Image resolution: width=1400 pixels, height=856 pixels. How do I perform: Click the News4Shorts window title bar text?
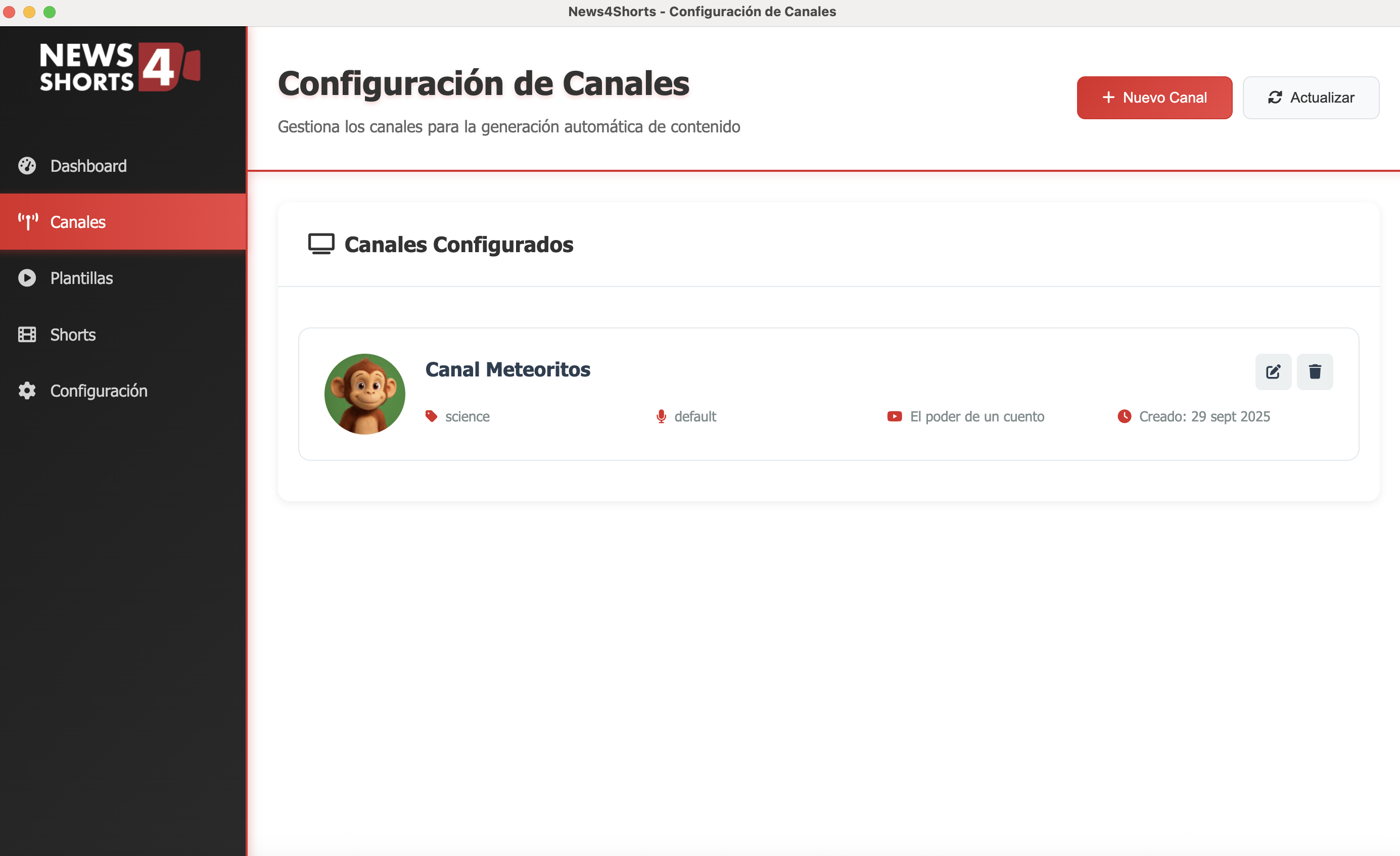point(702,11)
